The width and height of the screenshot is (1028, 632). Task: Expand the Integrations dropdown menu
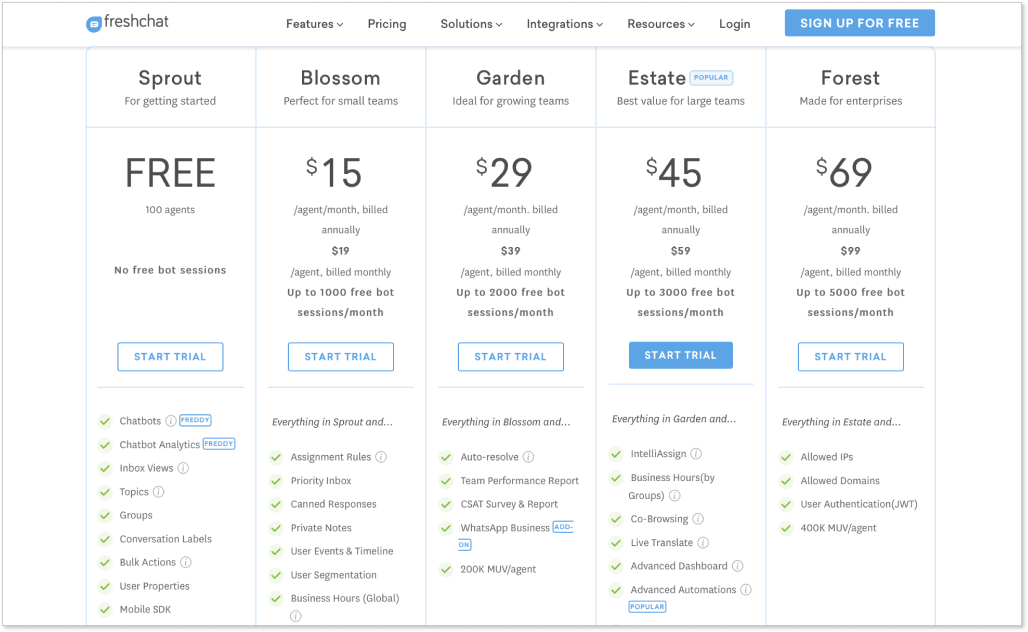(564, 24)
